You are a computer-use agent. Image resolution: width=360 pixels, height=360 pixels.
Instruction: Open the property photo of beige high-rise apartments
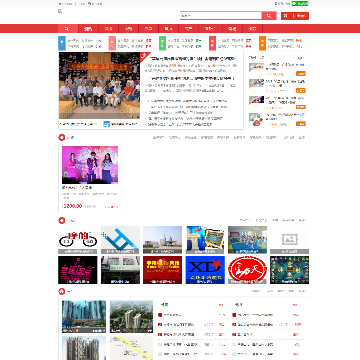[x=84, y=348]
